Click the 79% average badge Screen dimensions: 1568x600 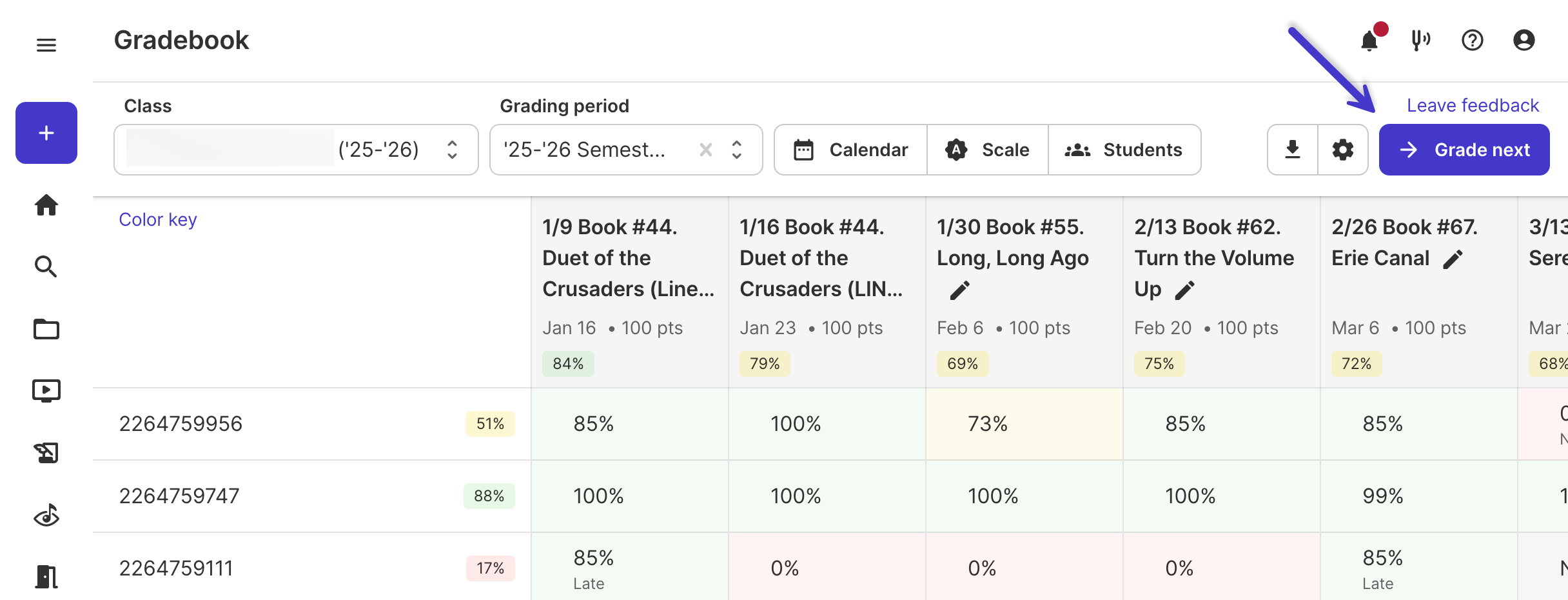click(765, 364)
